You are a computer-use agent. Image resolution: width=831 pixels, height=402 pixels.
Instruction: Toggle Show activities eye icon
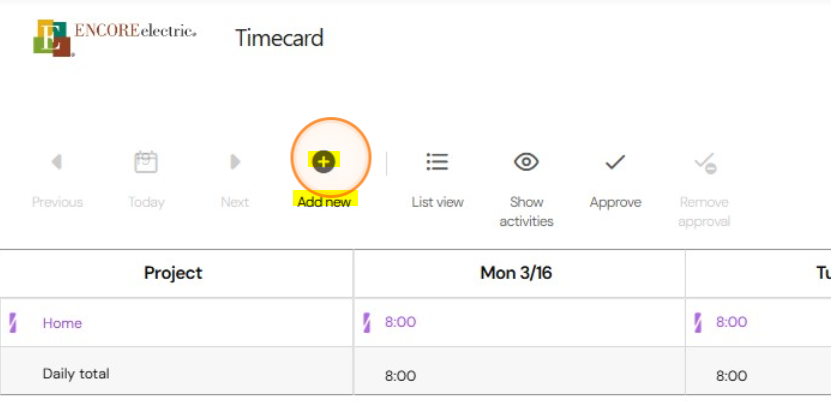tap(526, 162)
